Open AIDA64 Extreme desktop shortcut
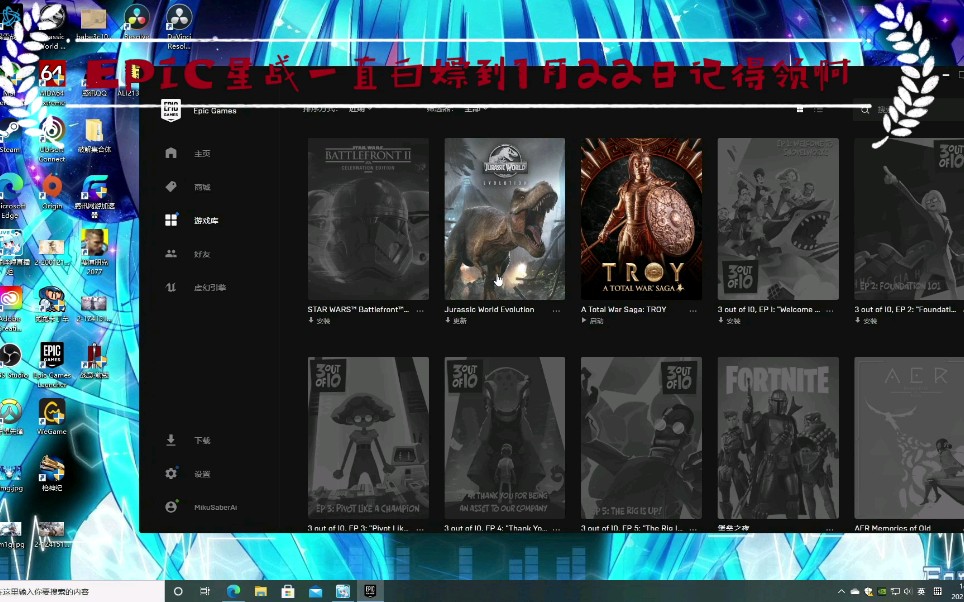The image size is (964, 602). tap(52, 83)
